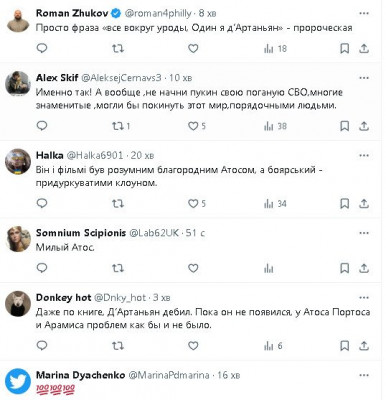Open more options menu on Halka's tweet
Screen dimensions: 386x400
click(x=364, y=156)
